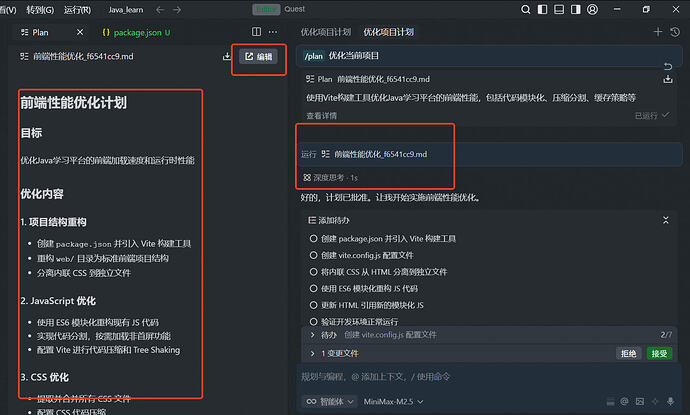
Task: Toggle todo 创建 package.json 并引入 Vite 构建工具
Action: 313,239
